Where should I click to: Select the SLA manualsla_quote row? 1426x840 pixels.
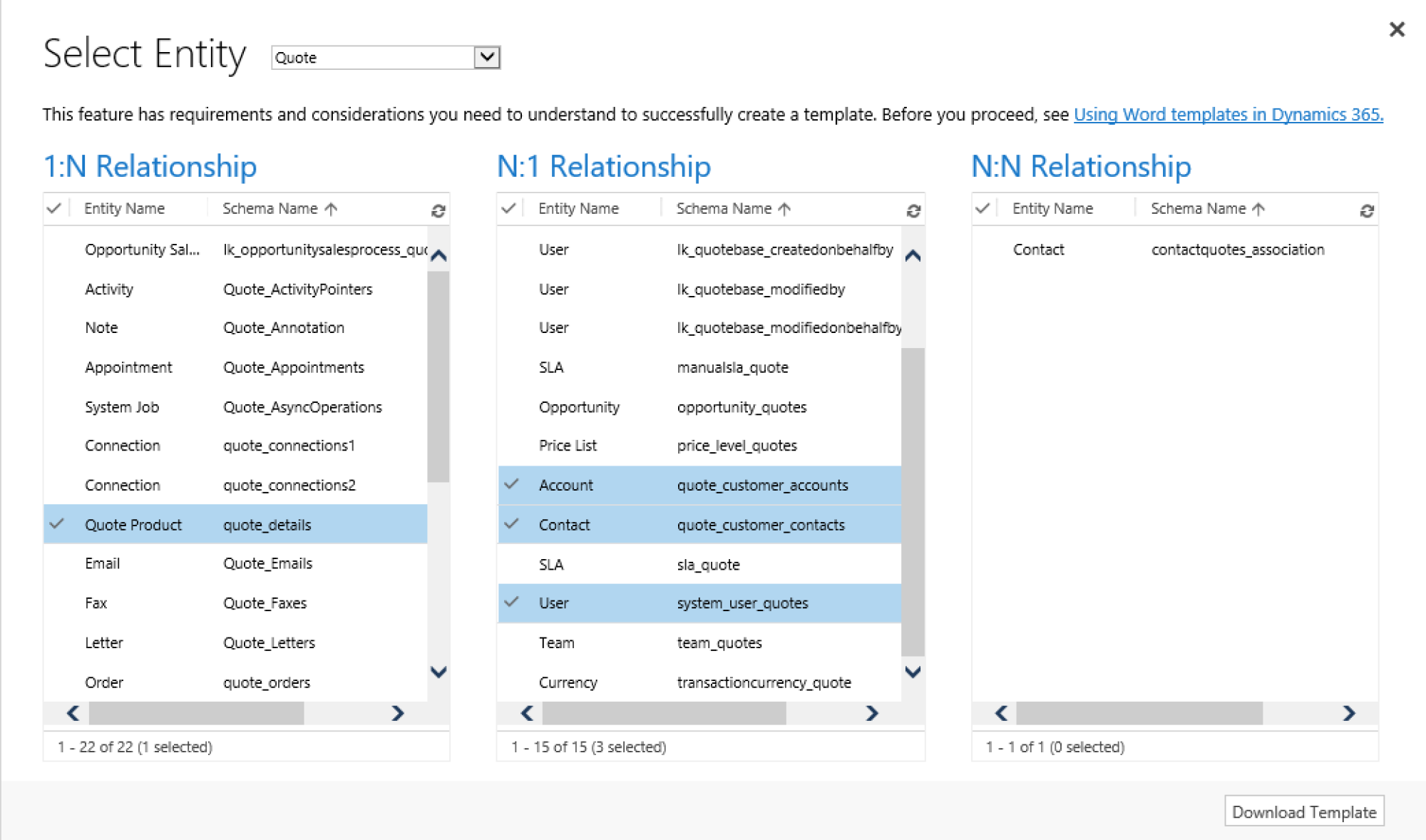[699, 367]
